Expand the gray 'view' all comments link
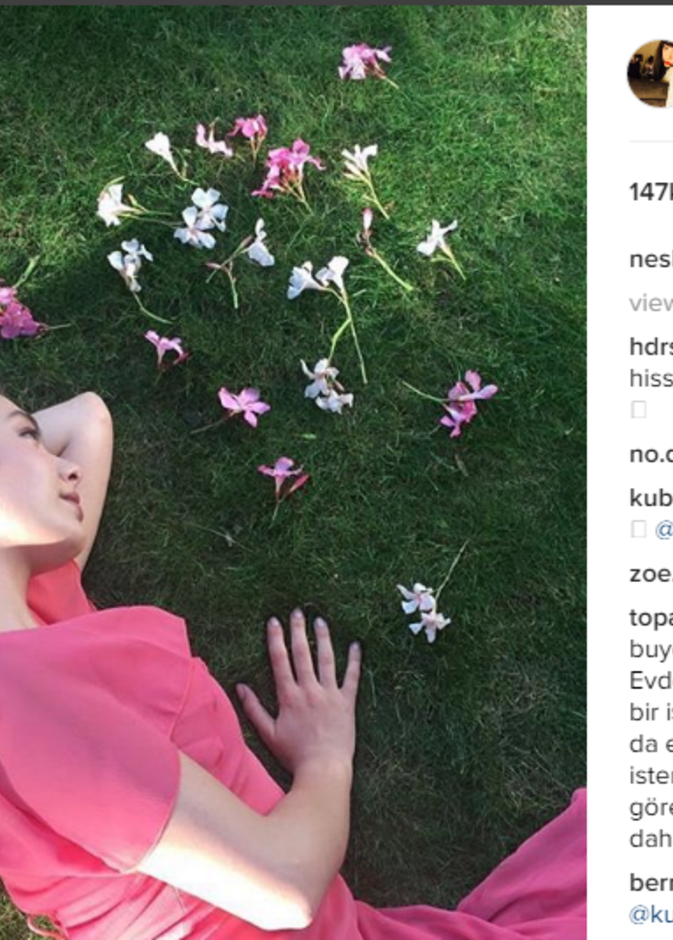673x940 pixels. [x=651, y=303]
